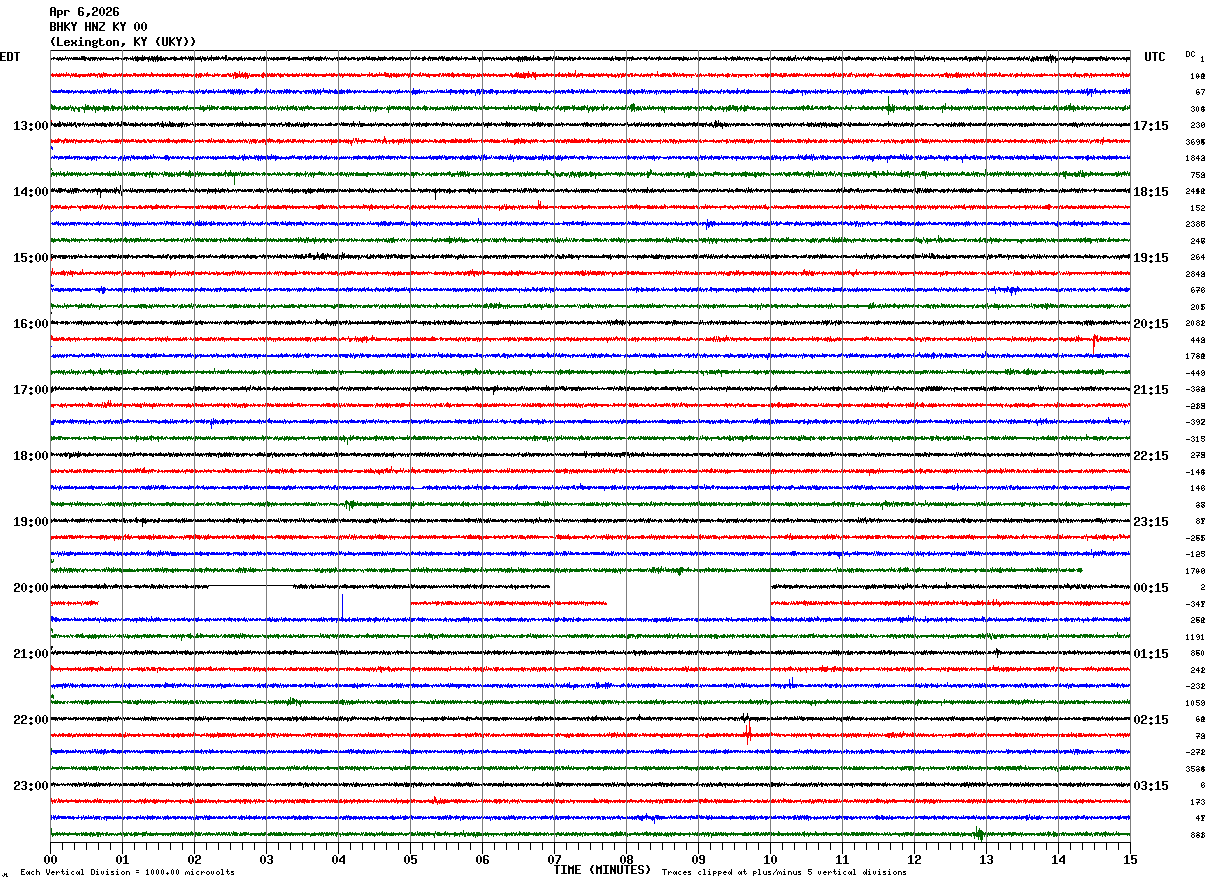Click the 01:15 UTC time label
This screenshot has height=886, width=1210.
coord(1151,654)
